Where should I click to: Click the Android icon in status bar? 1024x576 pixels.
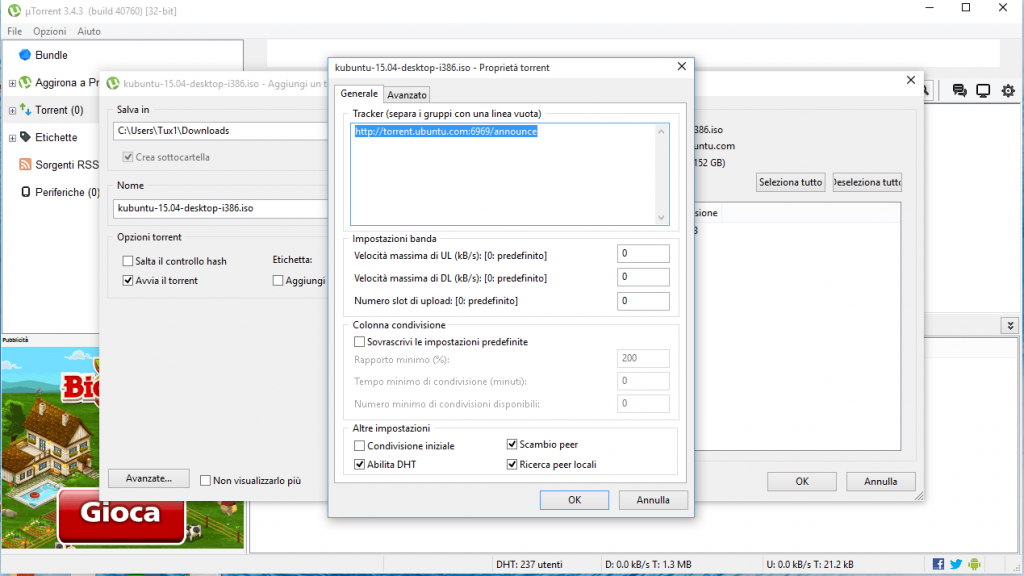974,564
